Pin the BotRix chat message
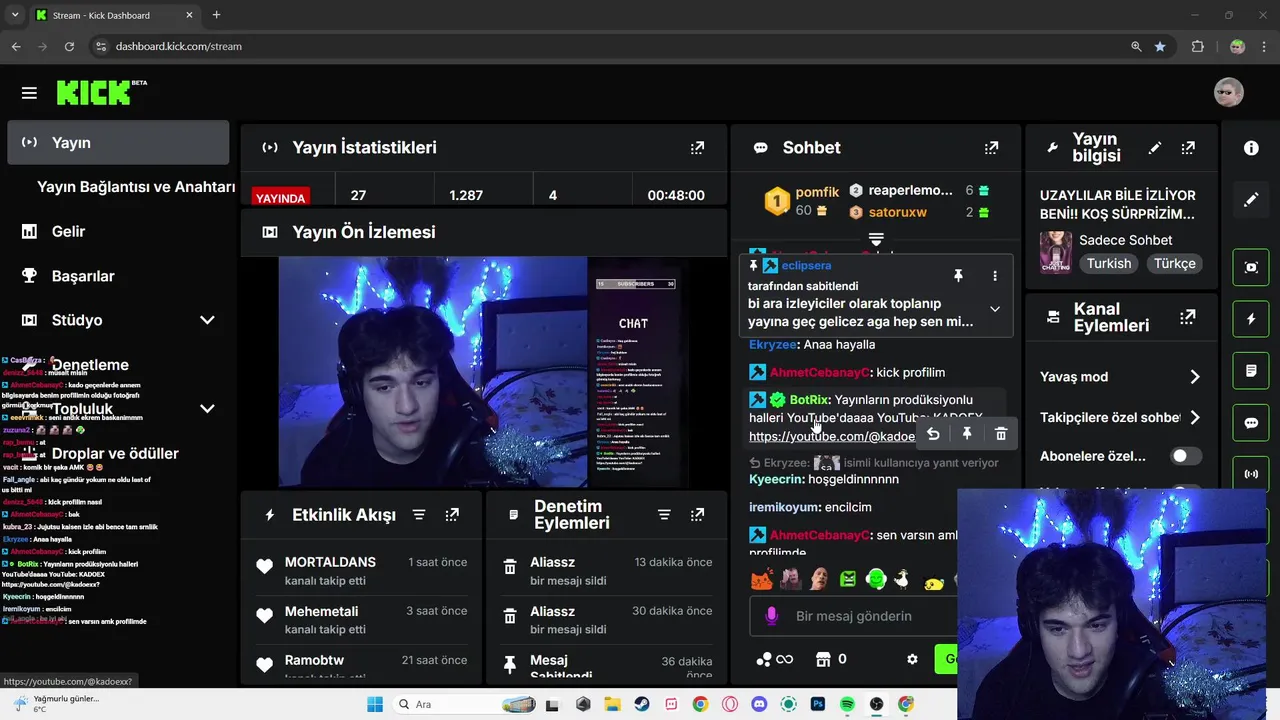Viewport: 1280px width, 720px height. click(x=967, y=433)
